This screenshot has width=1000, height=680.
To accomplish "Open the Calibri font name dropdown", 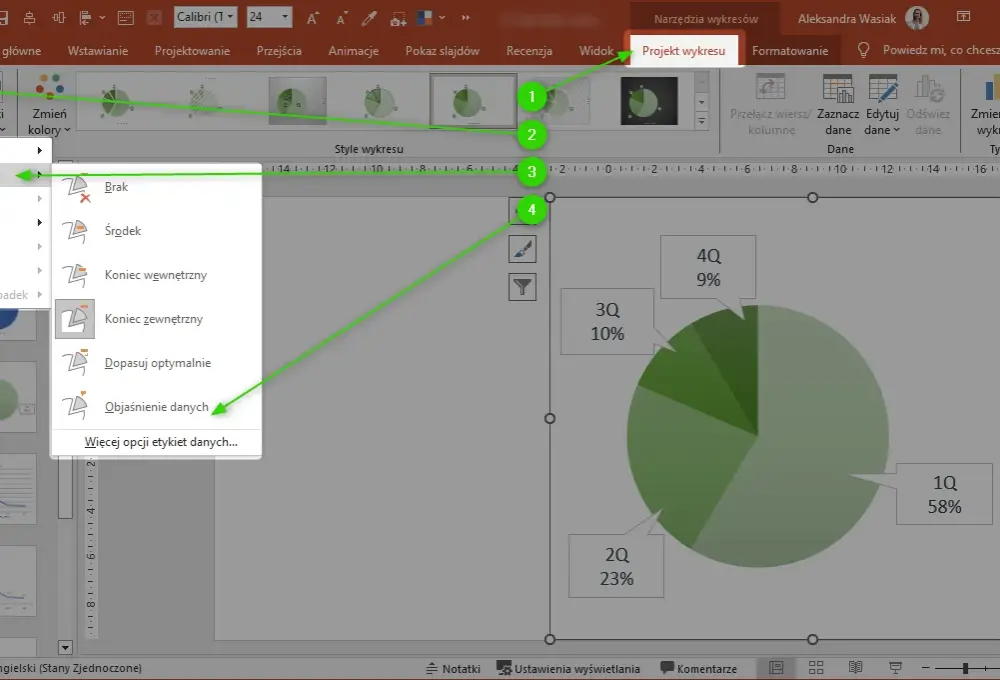I will coord(230,17).
